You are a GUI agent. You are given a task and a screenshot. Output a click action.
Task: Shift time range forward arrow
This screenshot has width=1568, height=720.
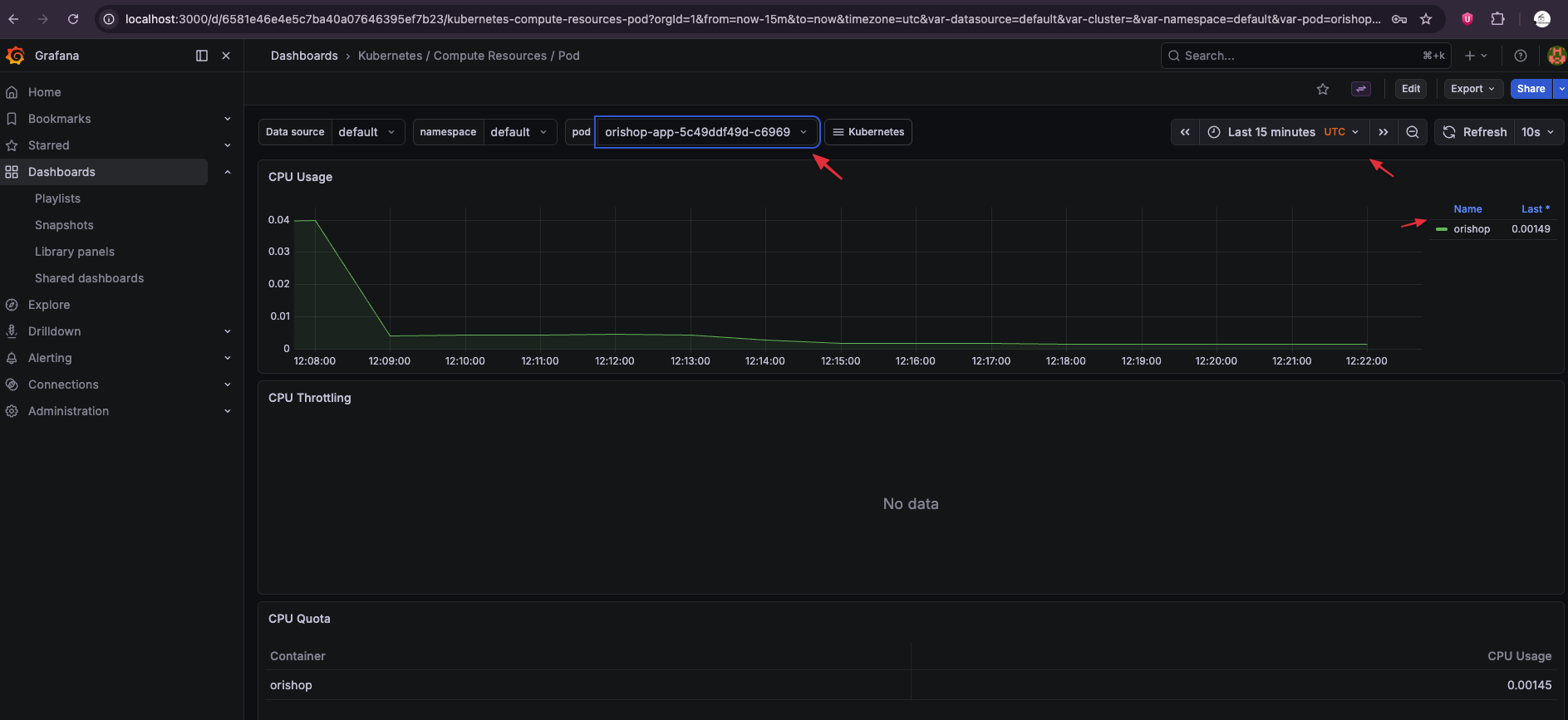1383,132
